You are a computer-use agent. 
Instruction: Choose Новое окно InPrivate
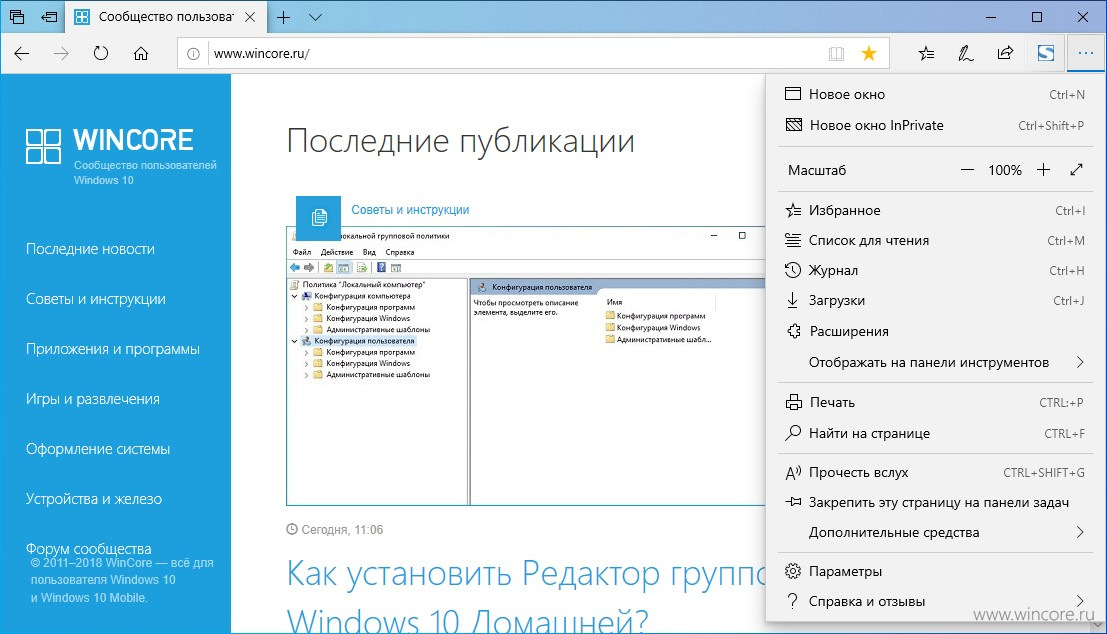pyautogui.click(x=935, y=125)
